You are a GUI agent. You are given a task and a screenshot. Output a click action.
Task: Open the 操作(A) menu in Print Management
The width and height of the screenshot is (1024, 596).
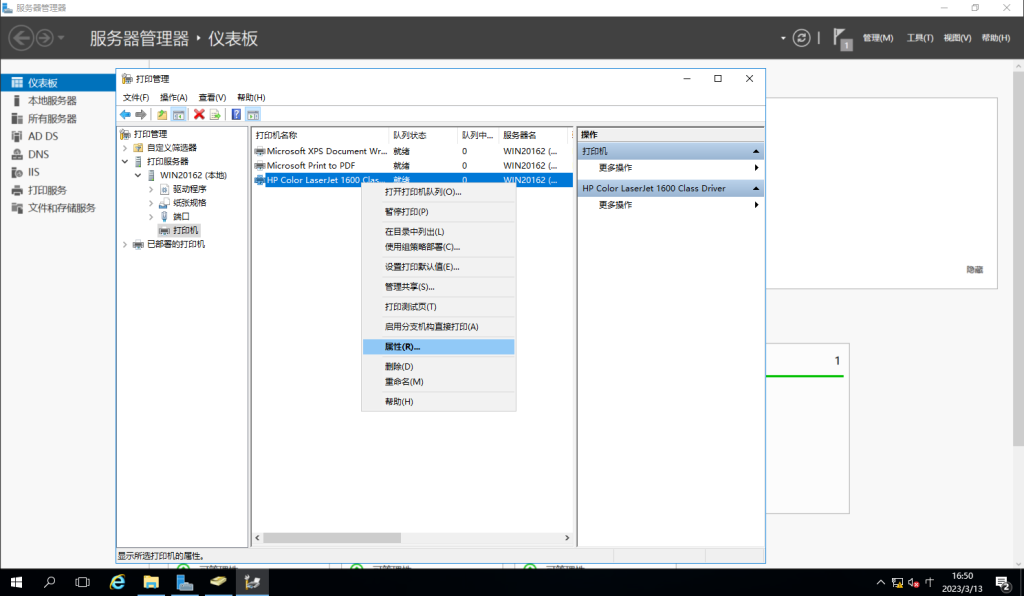pyautogui.click(x=174, y=97)
